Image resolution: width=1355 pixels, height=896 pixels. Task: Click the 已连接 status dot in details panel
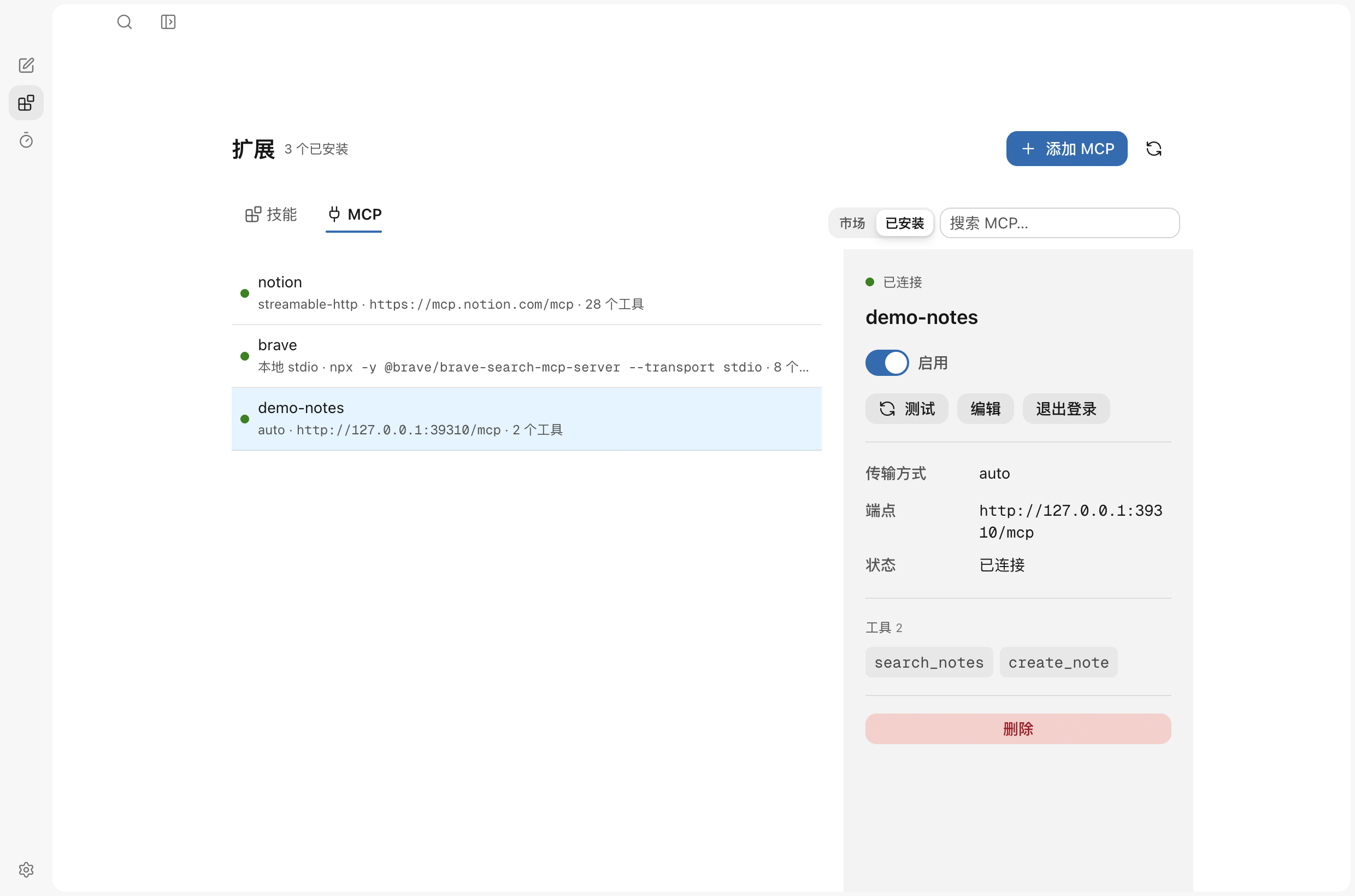(870, 282)
